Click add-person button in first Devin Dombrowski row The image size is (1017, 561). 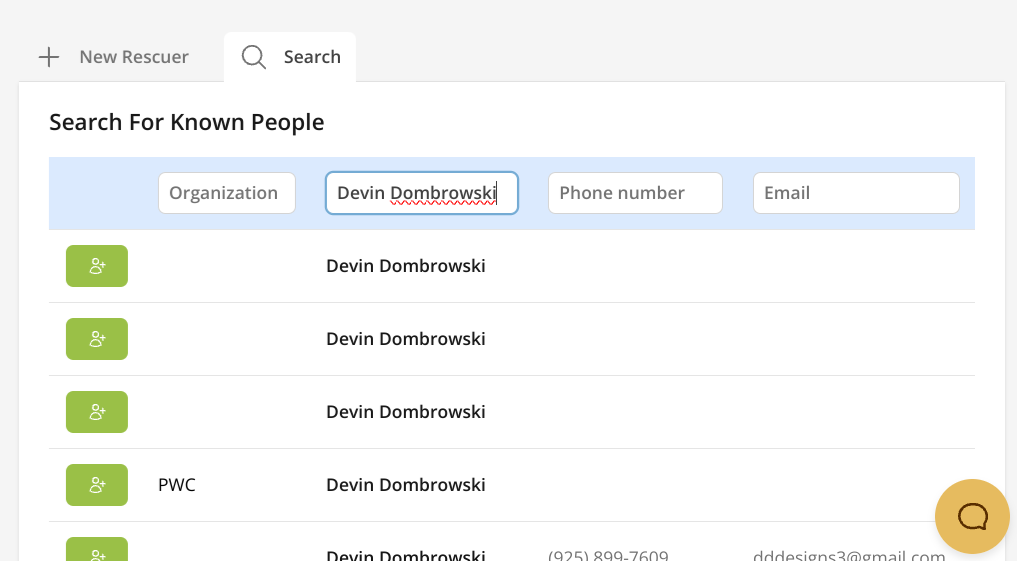point(97,266)
